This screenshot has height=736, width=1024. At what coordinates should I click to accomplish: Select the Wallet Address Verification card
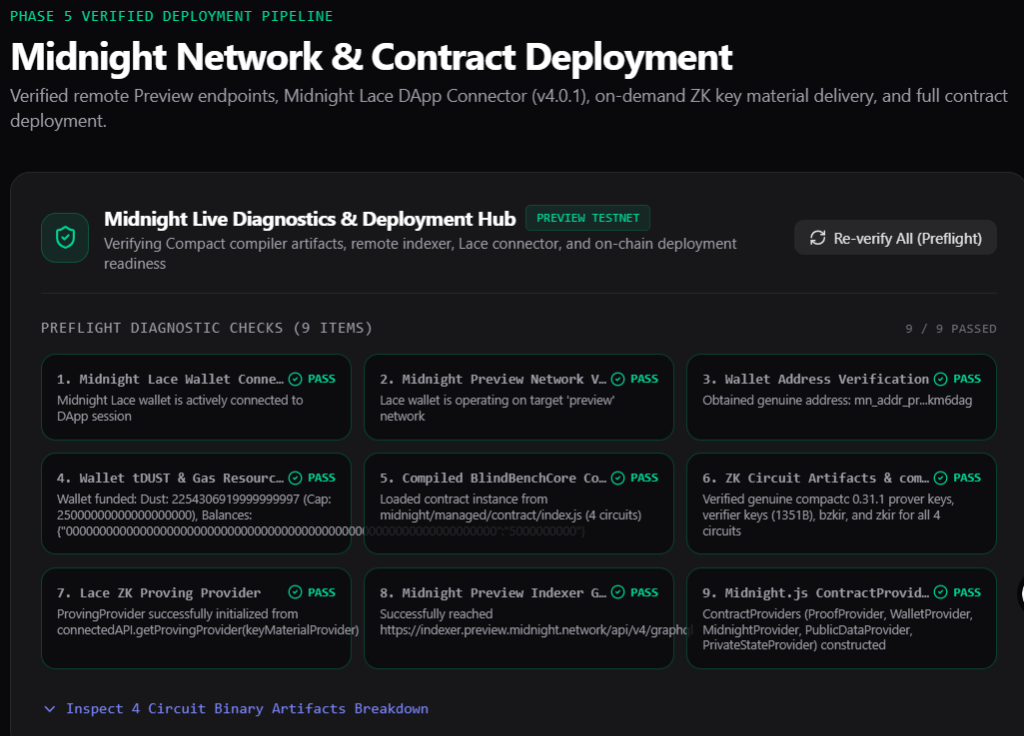841,397
